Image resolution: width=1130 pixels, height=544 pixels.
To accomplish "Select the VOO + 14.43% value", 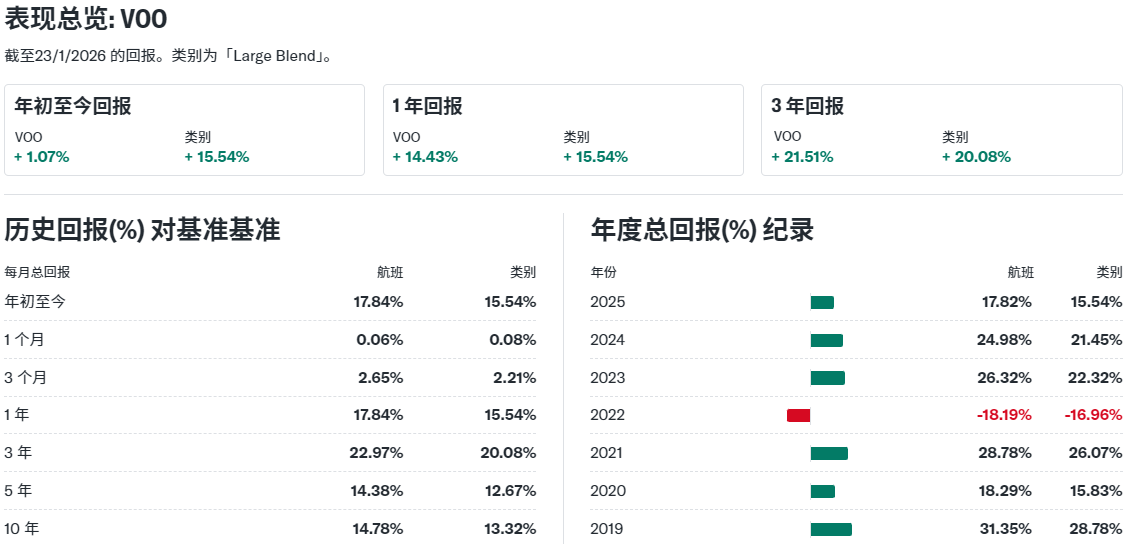I will click(x=425, y=156).
